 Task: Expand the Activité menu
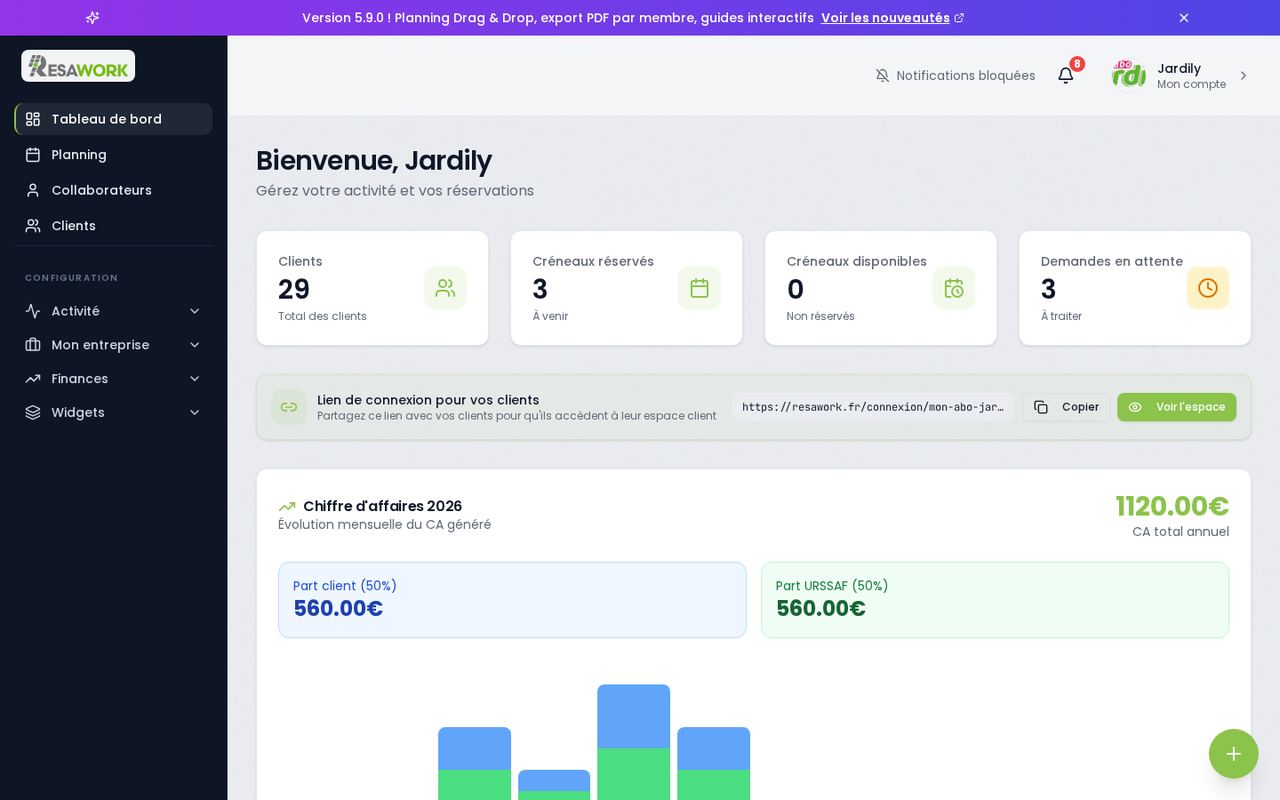113,311
